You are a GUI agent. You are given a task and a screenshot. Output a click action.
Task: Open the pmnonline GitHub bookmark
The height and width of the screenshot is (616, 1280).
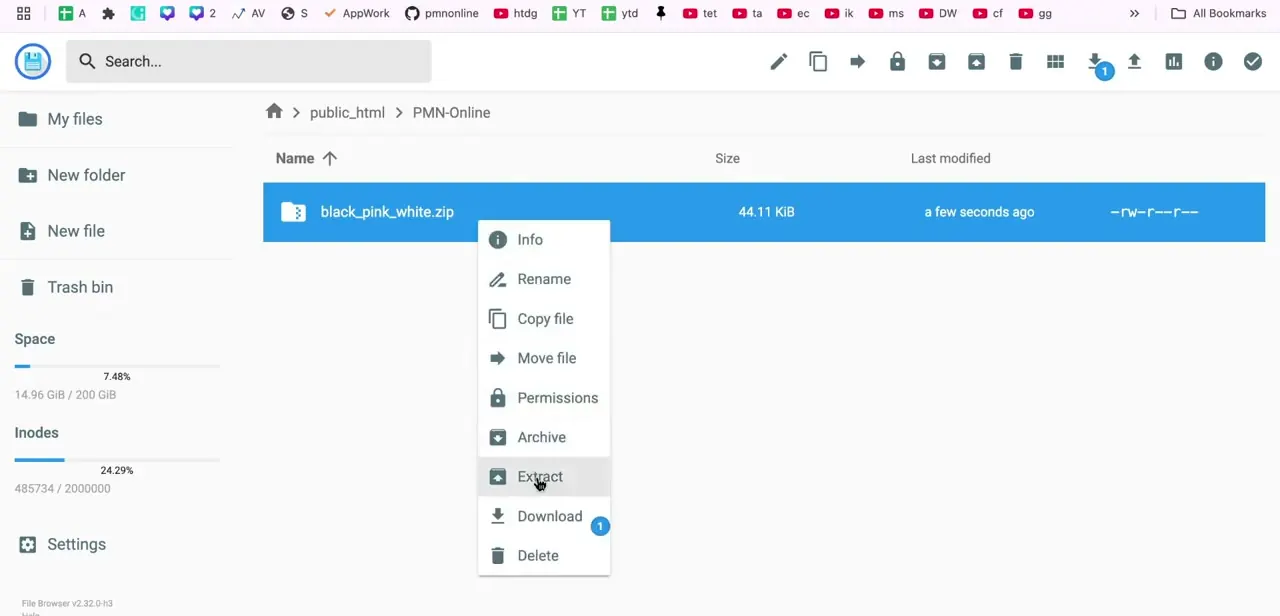tap(441, 13)
